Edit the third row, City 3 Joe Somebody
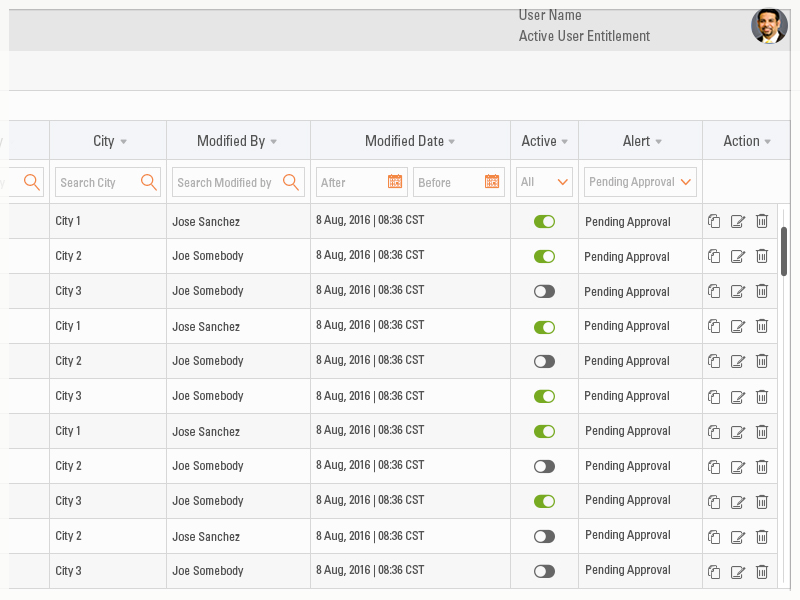800x600 pixels. (738, 291)
